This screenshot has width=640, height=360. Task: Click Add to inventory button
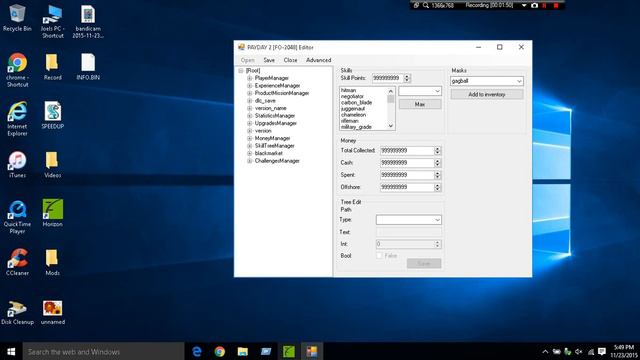click(x=487, y=95)
